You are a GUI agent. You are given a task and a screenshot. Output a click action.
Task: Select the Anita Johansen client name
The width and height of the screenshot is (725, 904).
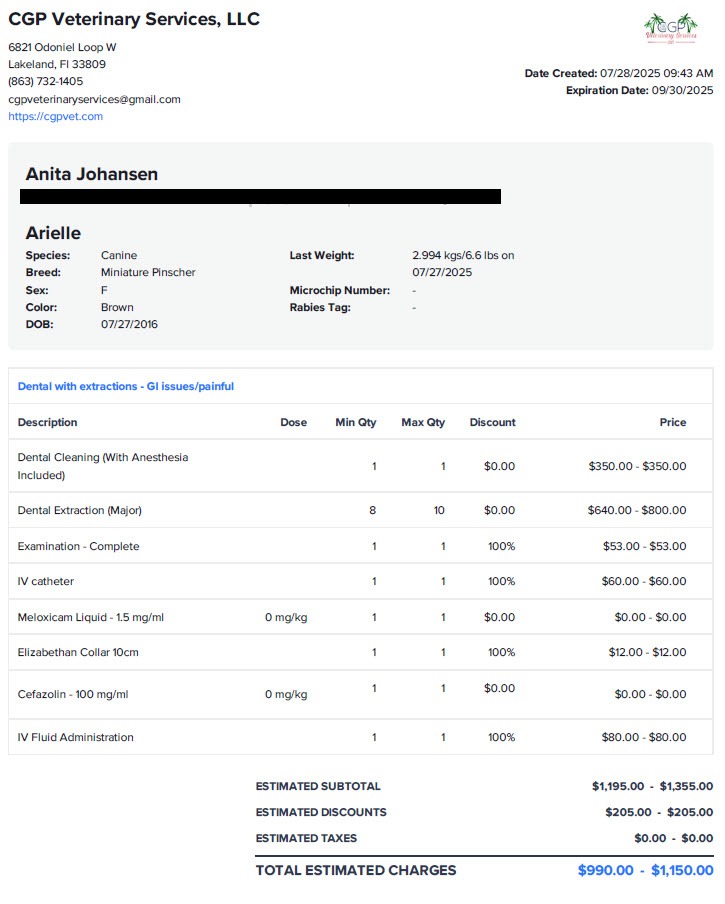click(x=92, y=174)
